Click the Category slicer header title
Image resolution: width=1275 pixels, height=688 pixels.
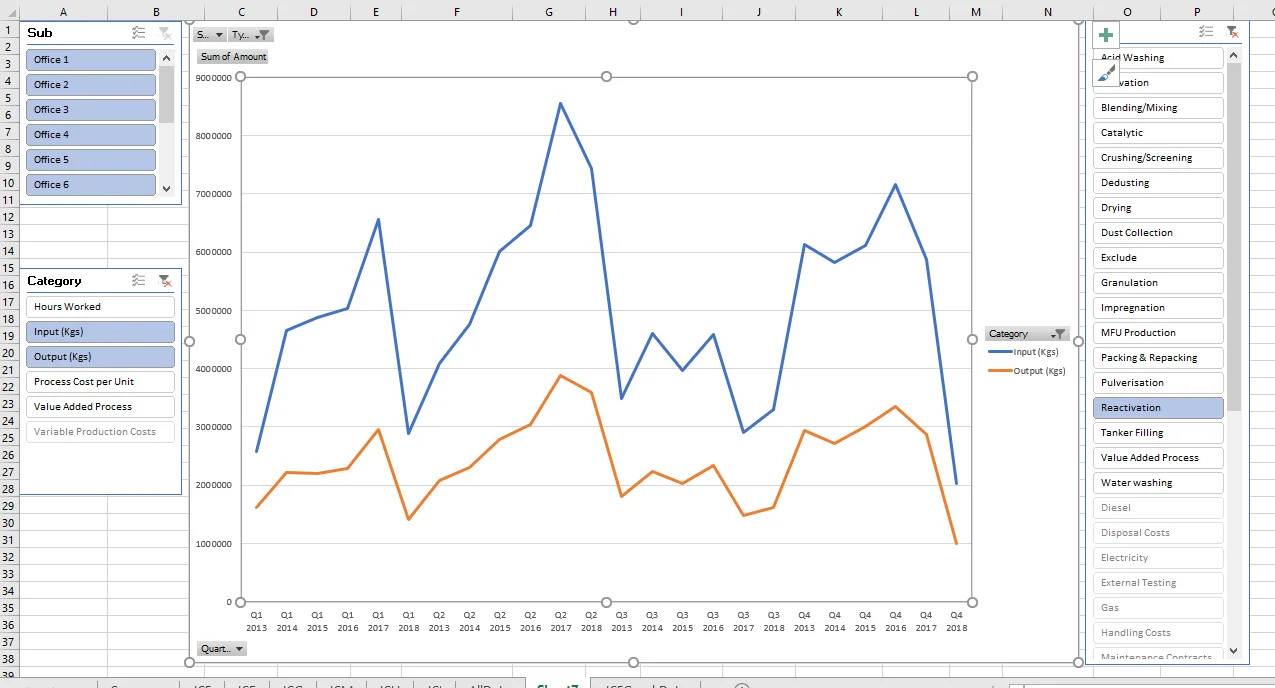(x=54, y=281)
